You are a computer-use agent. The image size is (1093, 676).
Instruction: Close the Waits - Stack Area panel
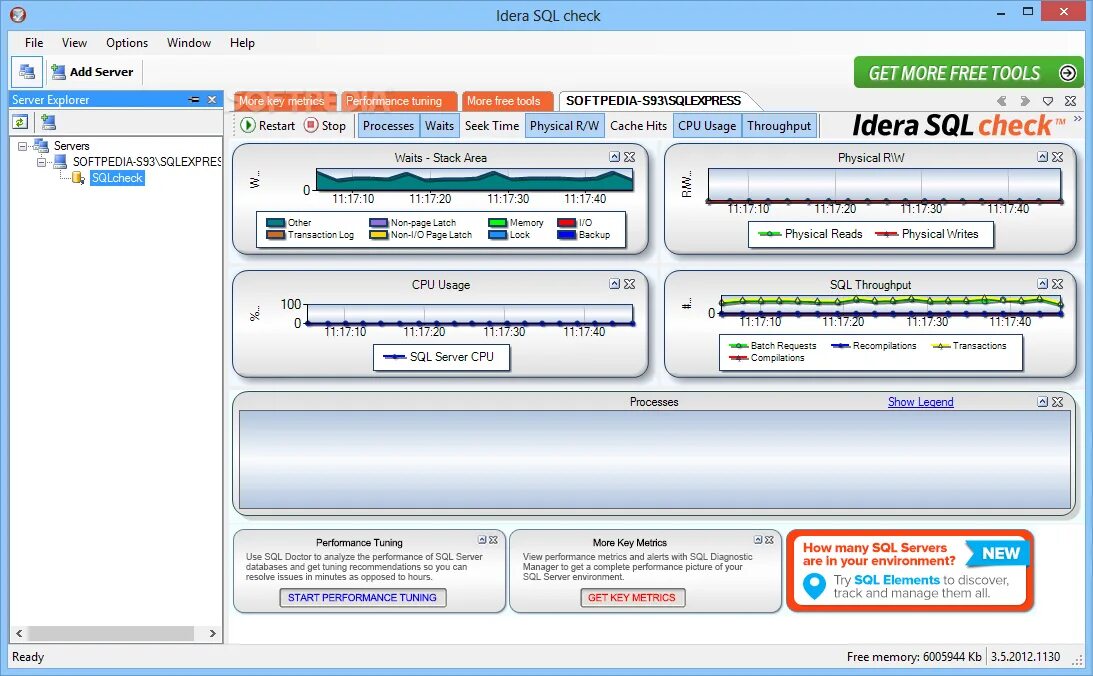629,157
